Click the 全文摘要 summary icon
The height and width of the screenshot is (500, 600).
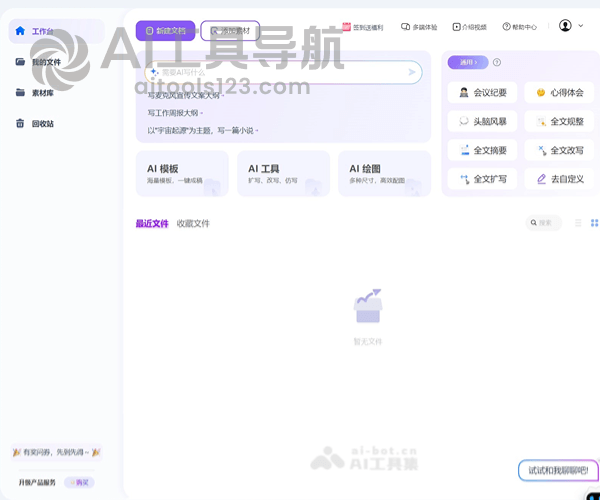click(465, 150)
